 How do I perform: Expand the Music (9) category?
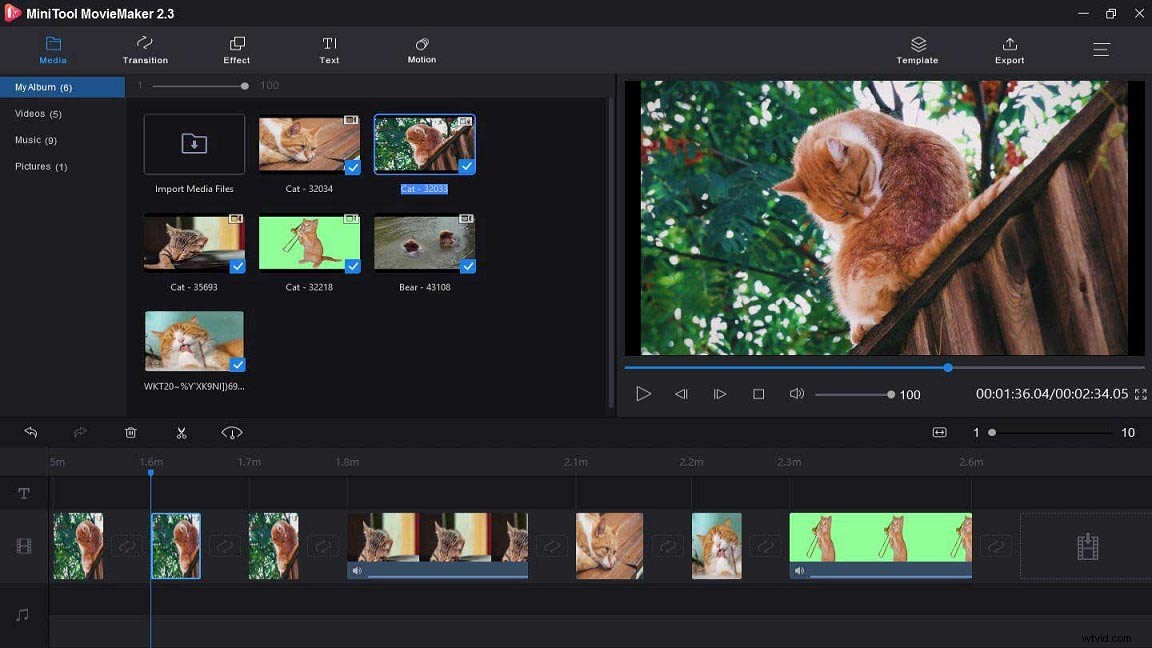click(x=36, y=140)
